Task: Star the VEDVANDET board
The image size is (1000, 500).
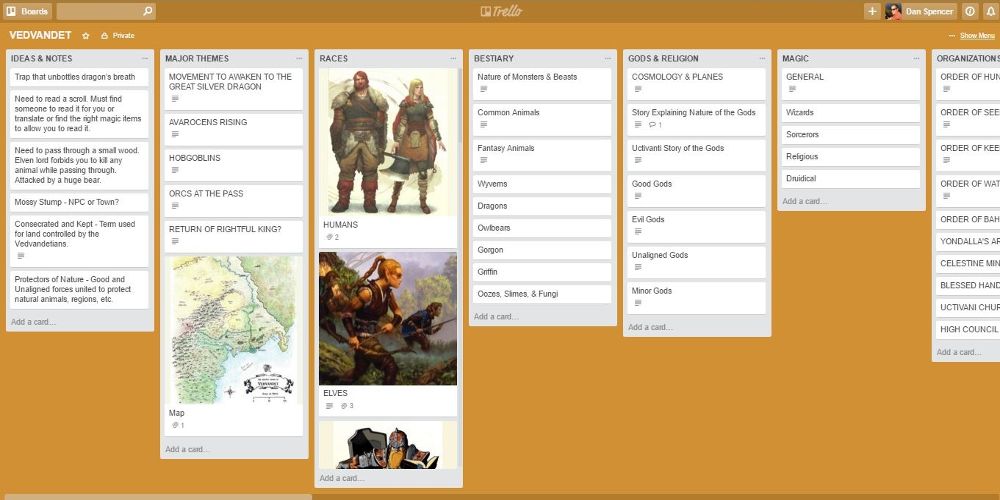Action: 86,35
